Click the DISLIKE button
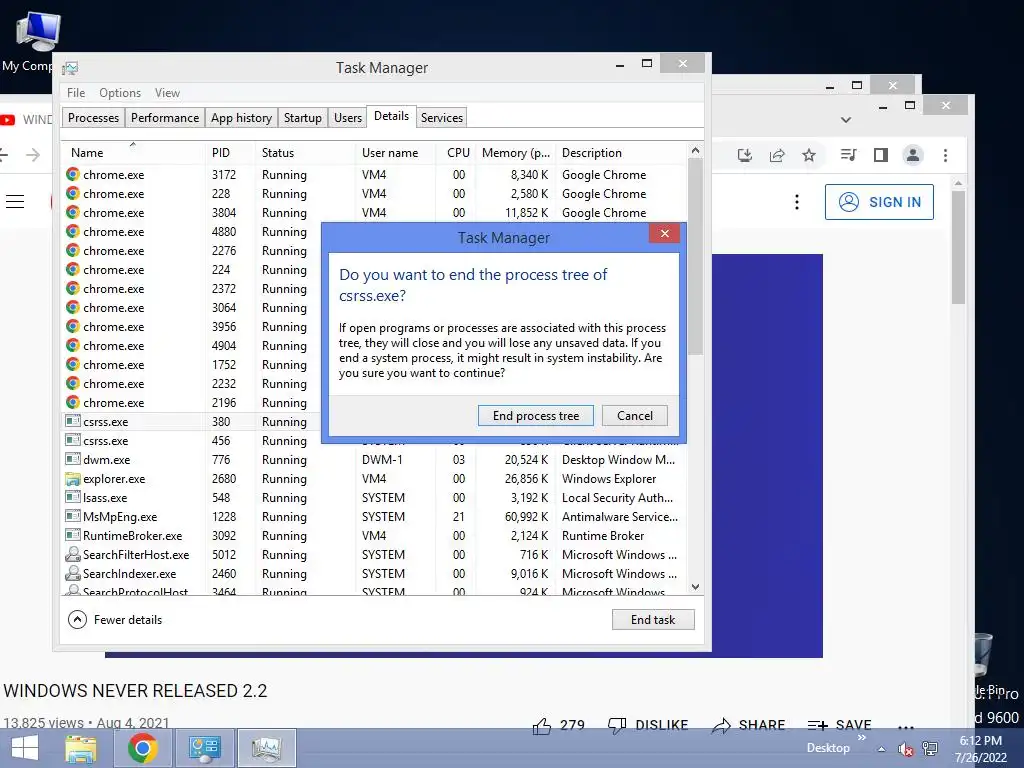 648,725
